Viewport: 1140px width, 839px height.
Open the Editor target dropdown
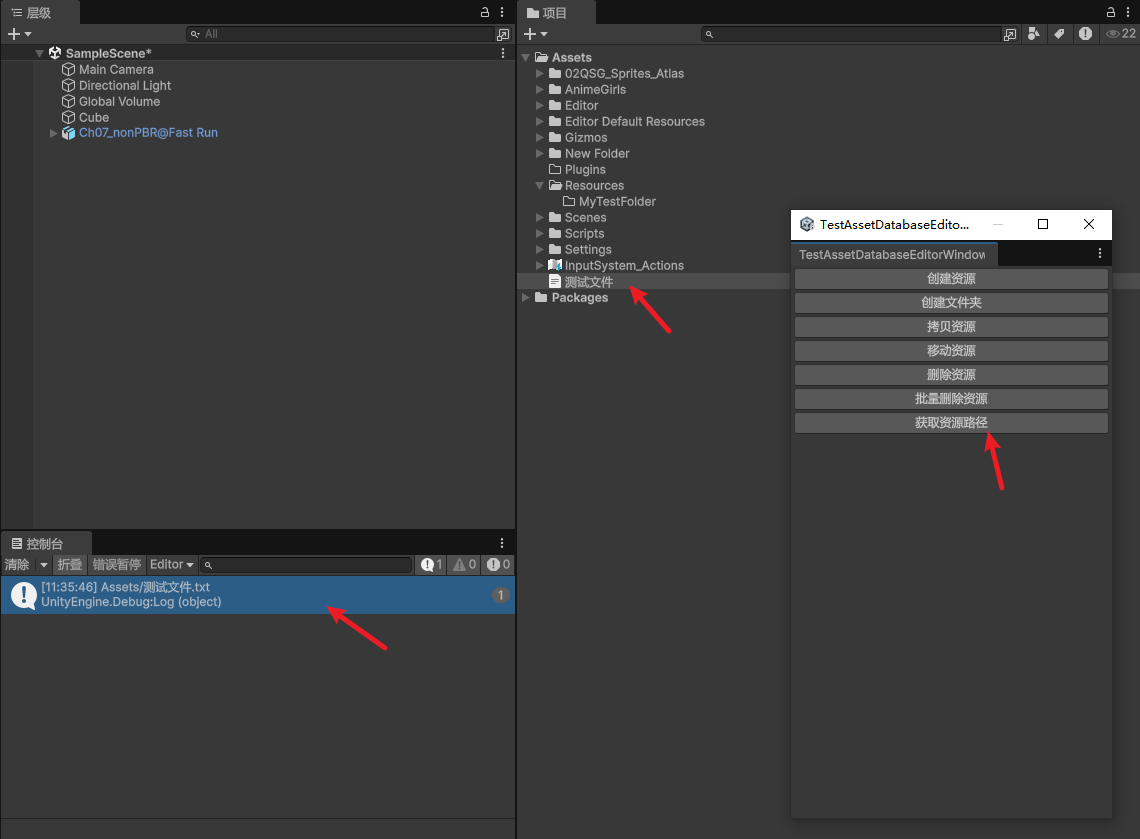(x=172, y=564)
